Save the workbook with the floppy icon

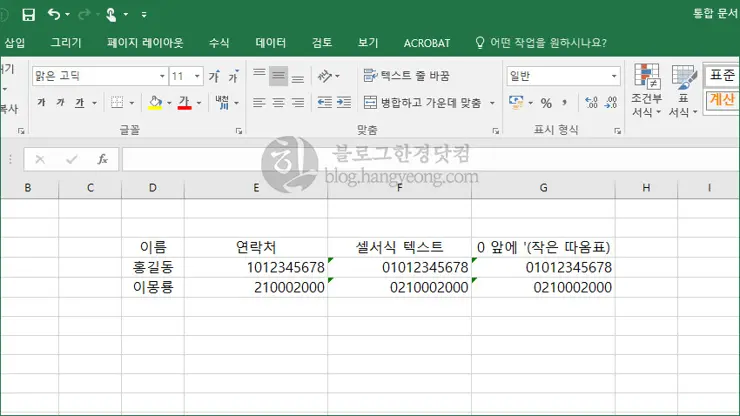pos(28,15)
